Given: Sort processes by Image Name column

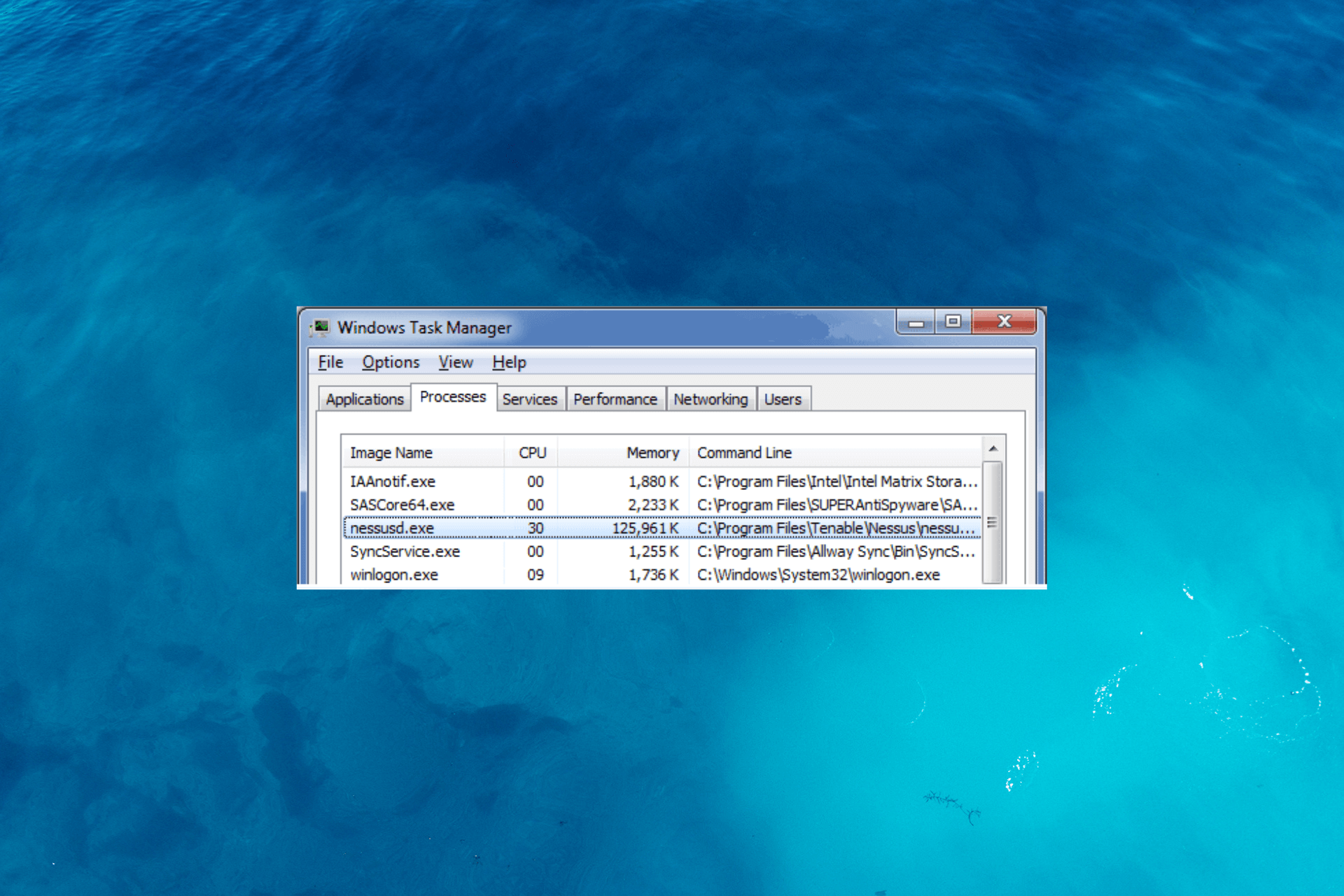Looking at the screenshot, I should tap(423, 453).
